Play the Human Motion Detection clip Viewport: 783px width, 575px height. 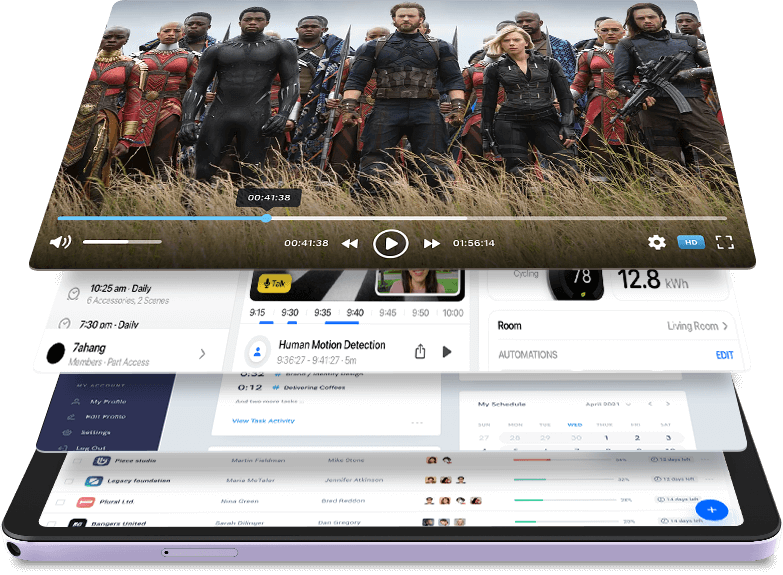click(x=447, y=352)
